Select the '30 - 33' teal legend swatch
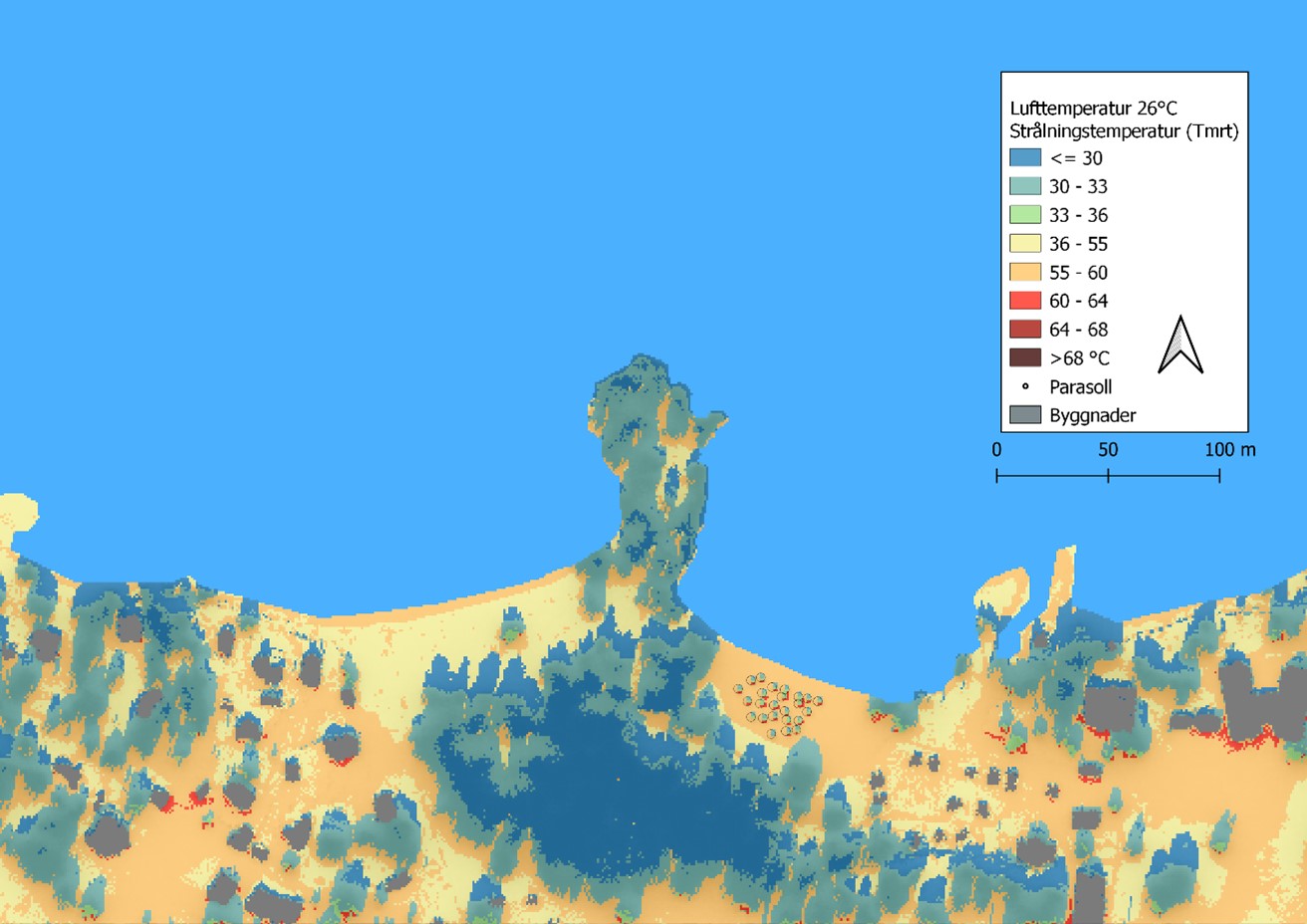This screenshot has width=1307, height=924. (x=1025, y=186)
